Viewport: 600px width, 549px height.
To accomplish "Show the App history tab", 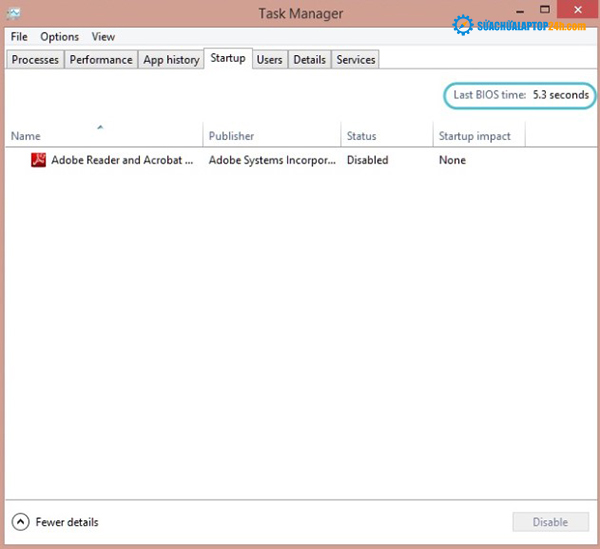I will (171, 60).
